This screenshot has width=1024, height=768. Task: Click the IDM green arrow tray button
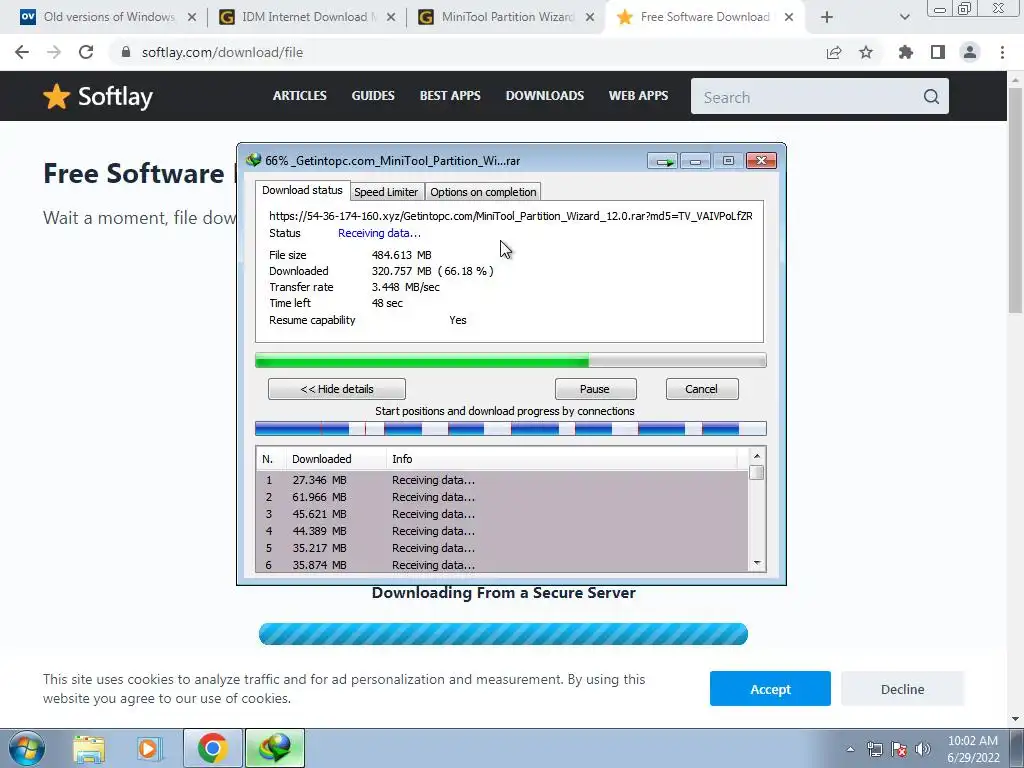click(x=663, y=161)
